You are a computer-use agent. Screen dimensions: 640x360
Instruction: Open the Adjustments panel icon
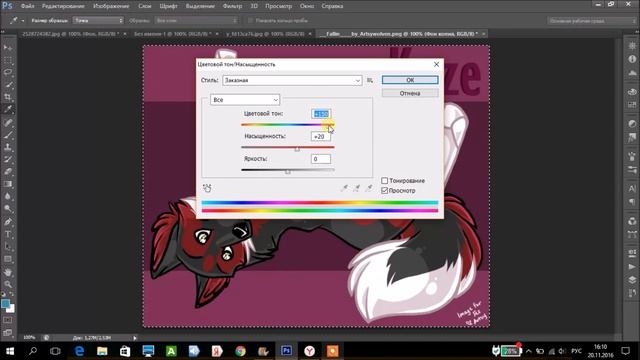632,124
